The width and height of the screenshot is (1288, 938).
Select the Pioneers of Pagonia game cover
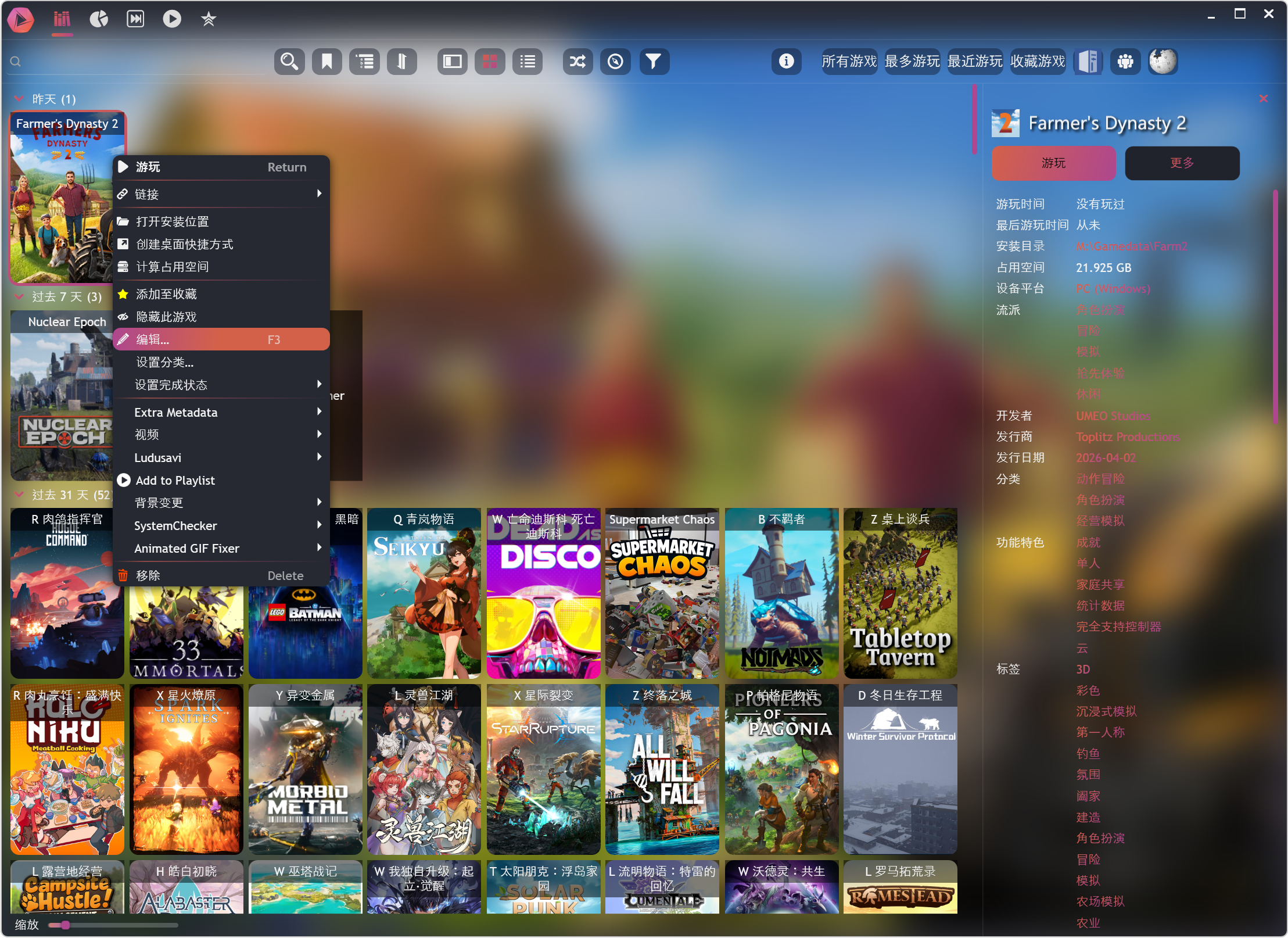tap(781, 769)
